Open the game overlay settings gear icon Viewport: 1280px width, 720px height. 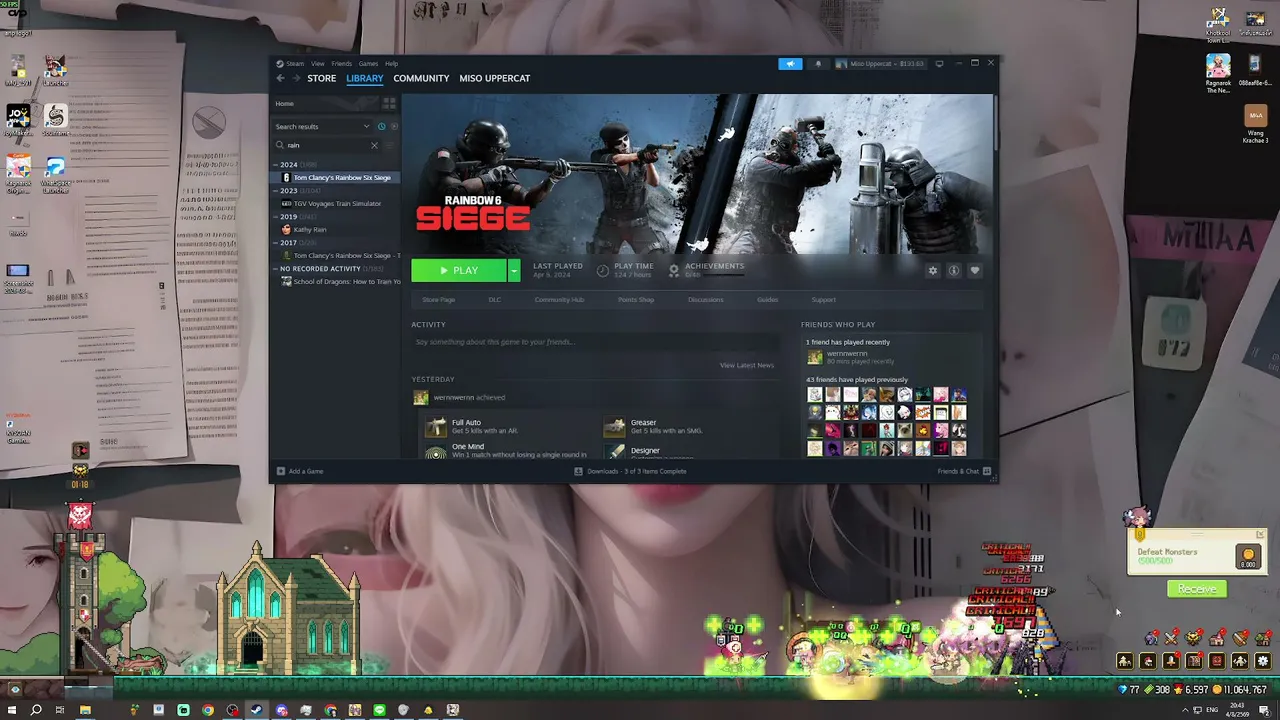point(1263,661)
